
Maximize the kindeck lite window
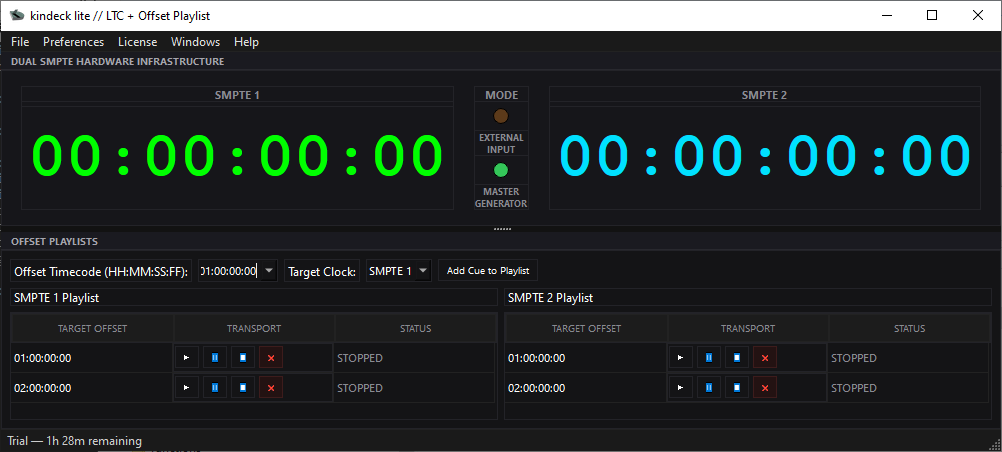[x=932, y=15]
